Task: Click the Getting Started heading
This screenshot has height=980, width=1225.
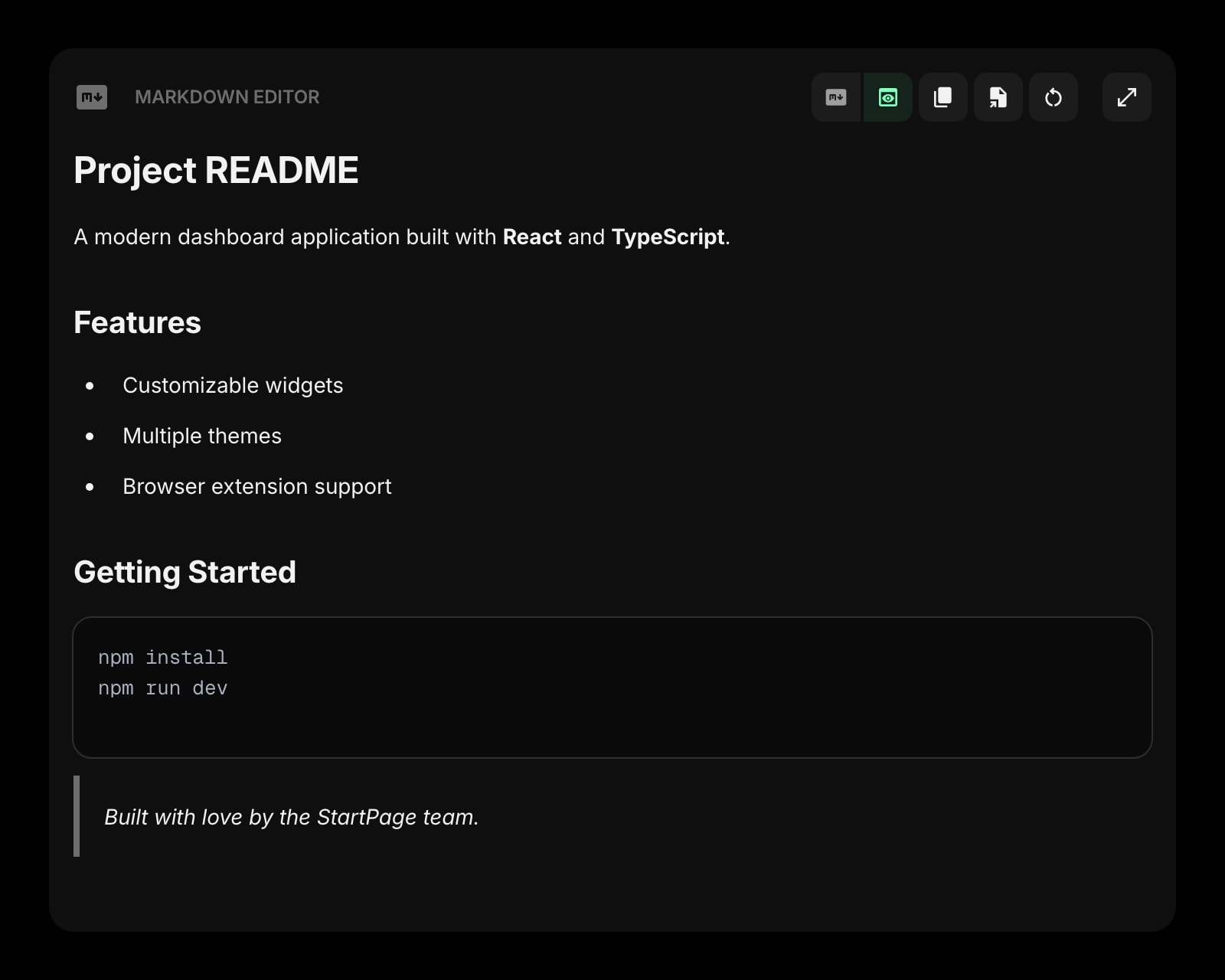Action: pos(185,572)
